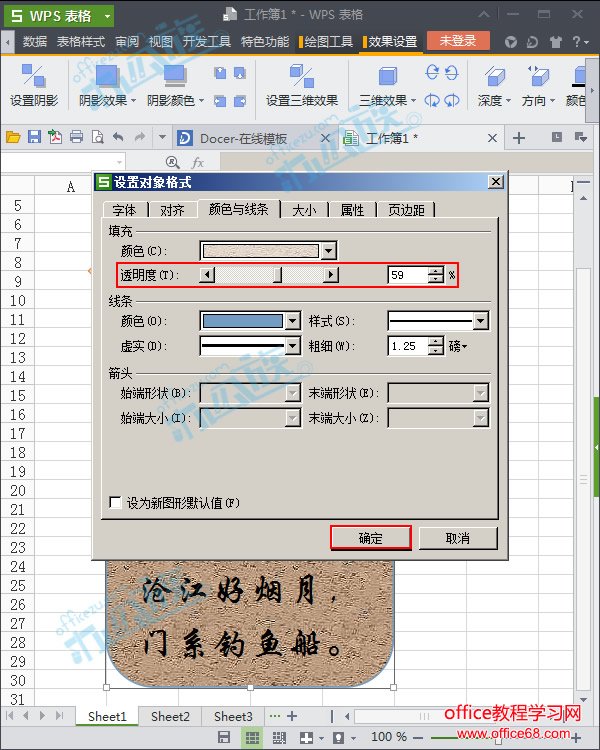This screenshot has height=750, width=600.
Task: Cancel dialog with 取消 button
Action: tap(458, 538)
